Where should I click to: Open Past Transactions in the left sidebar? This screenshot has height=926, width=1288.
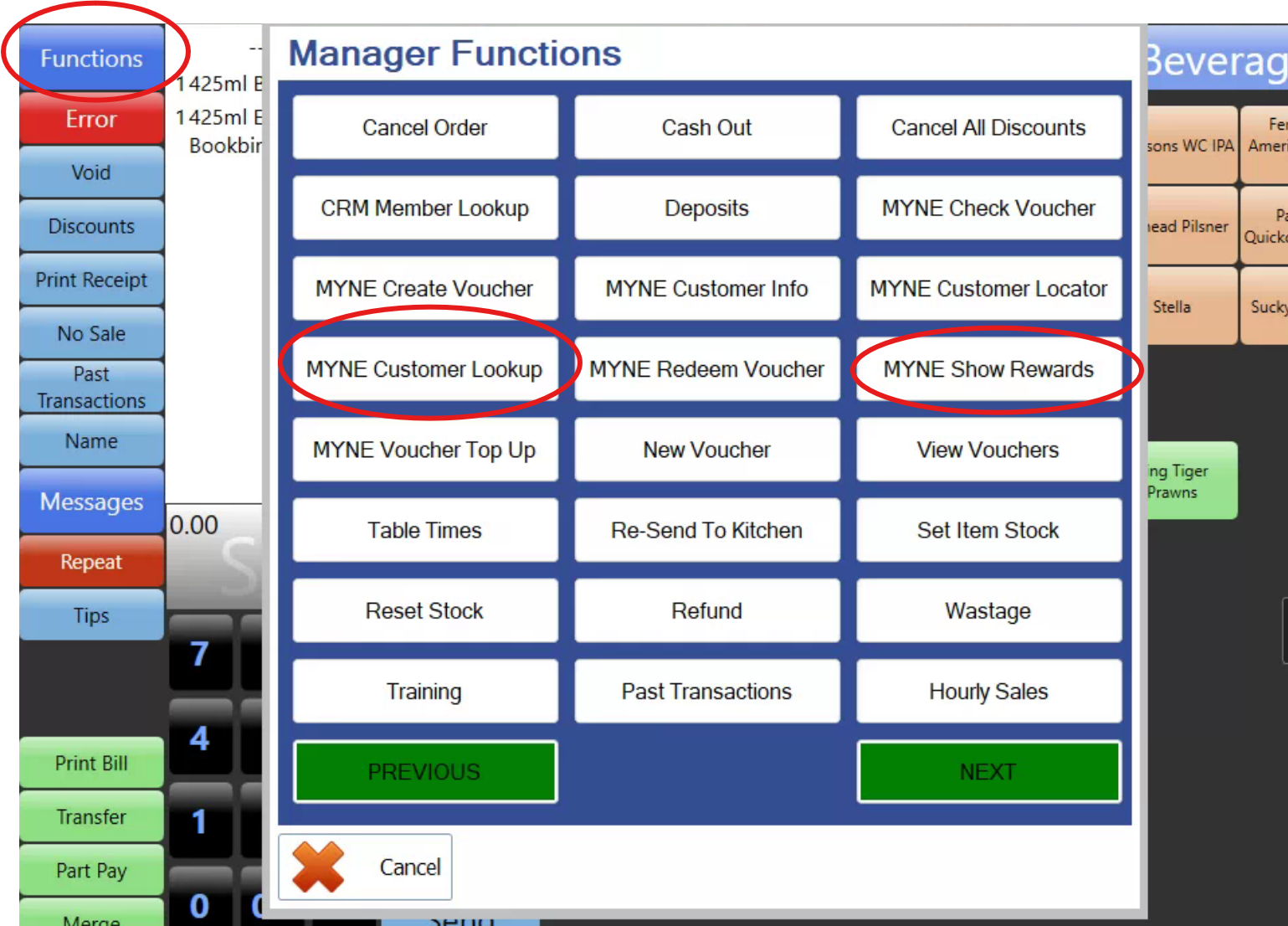[92, 387]
